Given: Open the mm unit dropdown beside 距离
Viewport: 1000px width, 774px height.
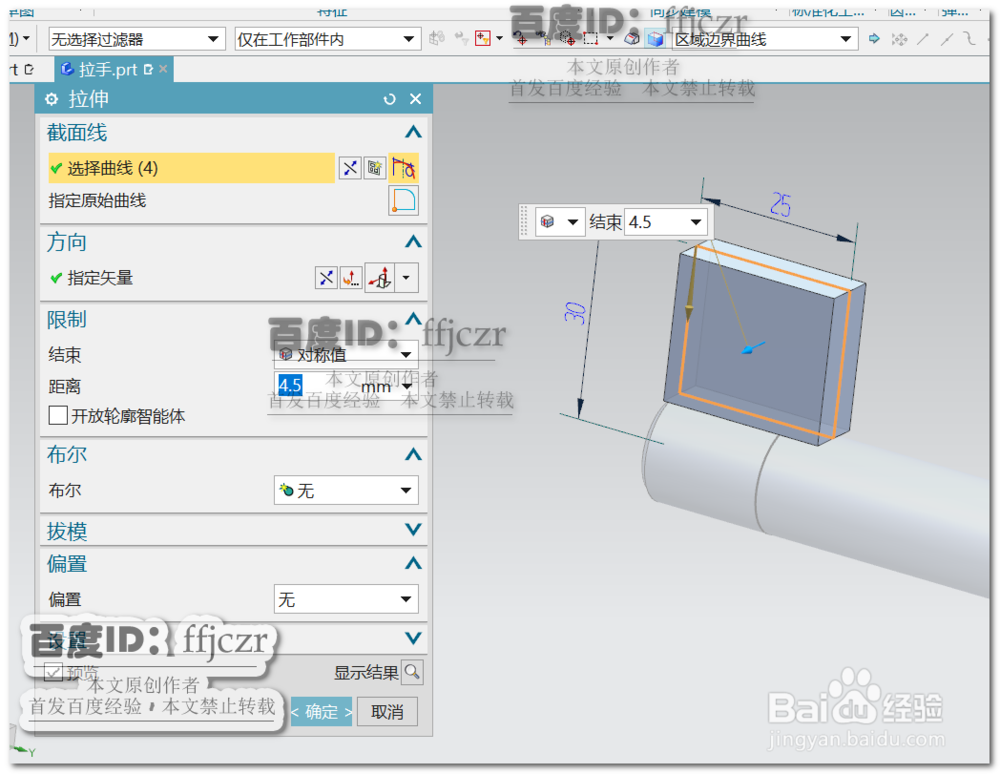Looking at the screenshot, I should point(406,386).
